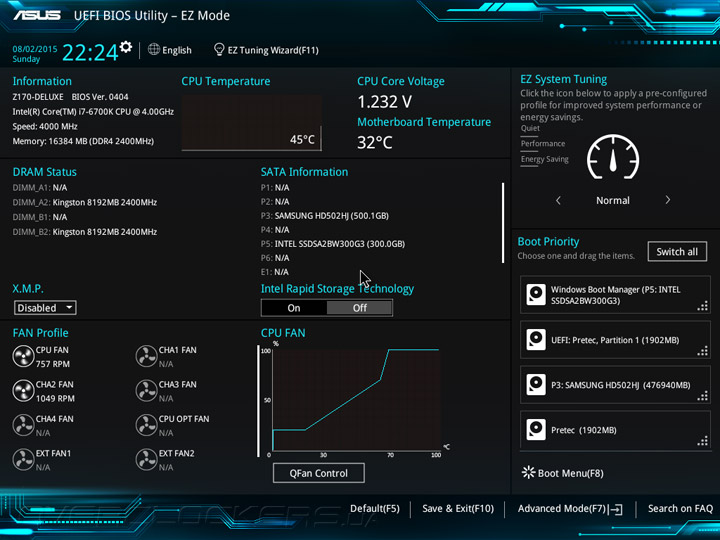Click 'DIMM_B1: N/A' row

[40, 217]
